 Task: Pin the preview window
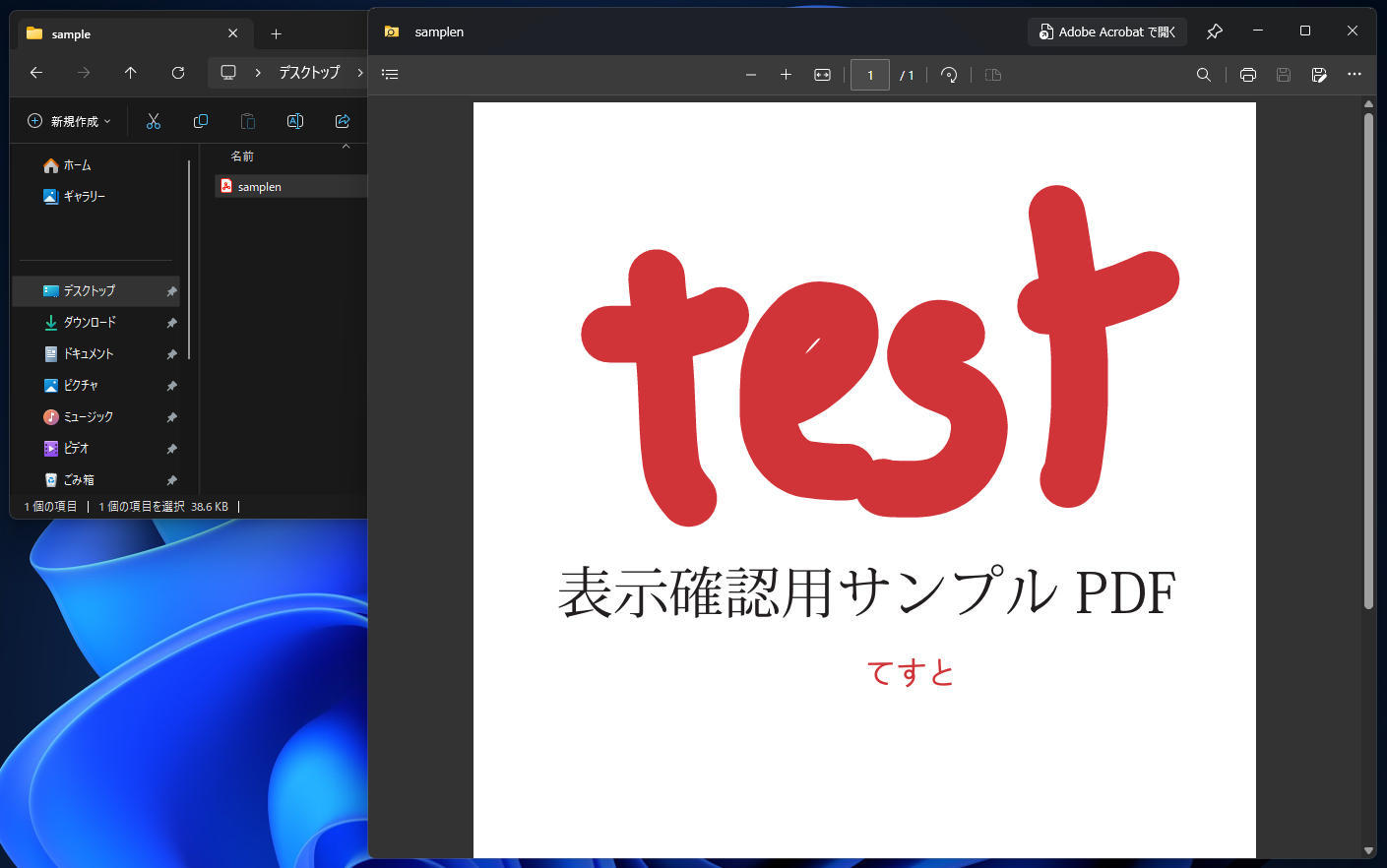(1214, 31)
